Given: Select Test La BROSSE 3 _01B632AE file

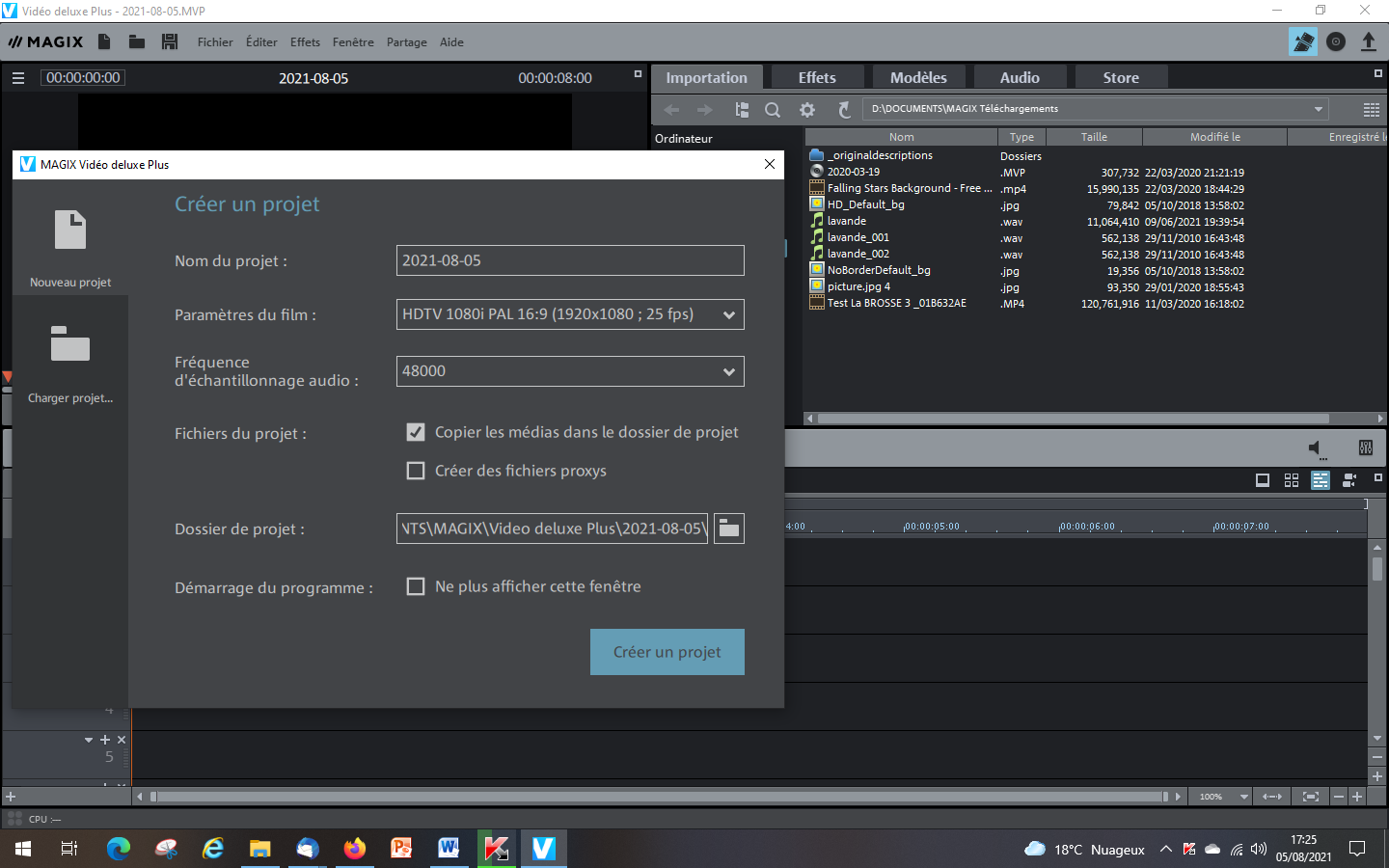Looking at the screenshot, I should (897, 303).
